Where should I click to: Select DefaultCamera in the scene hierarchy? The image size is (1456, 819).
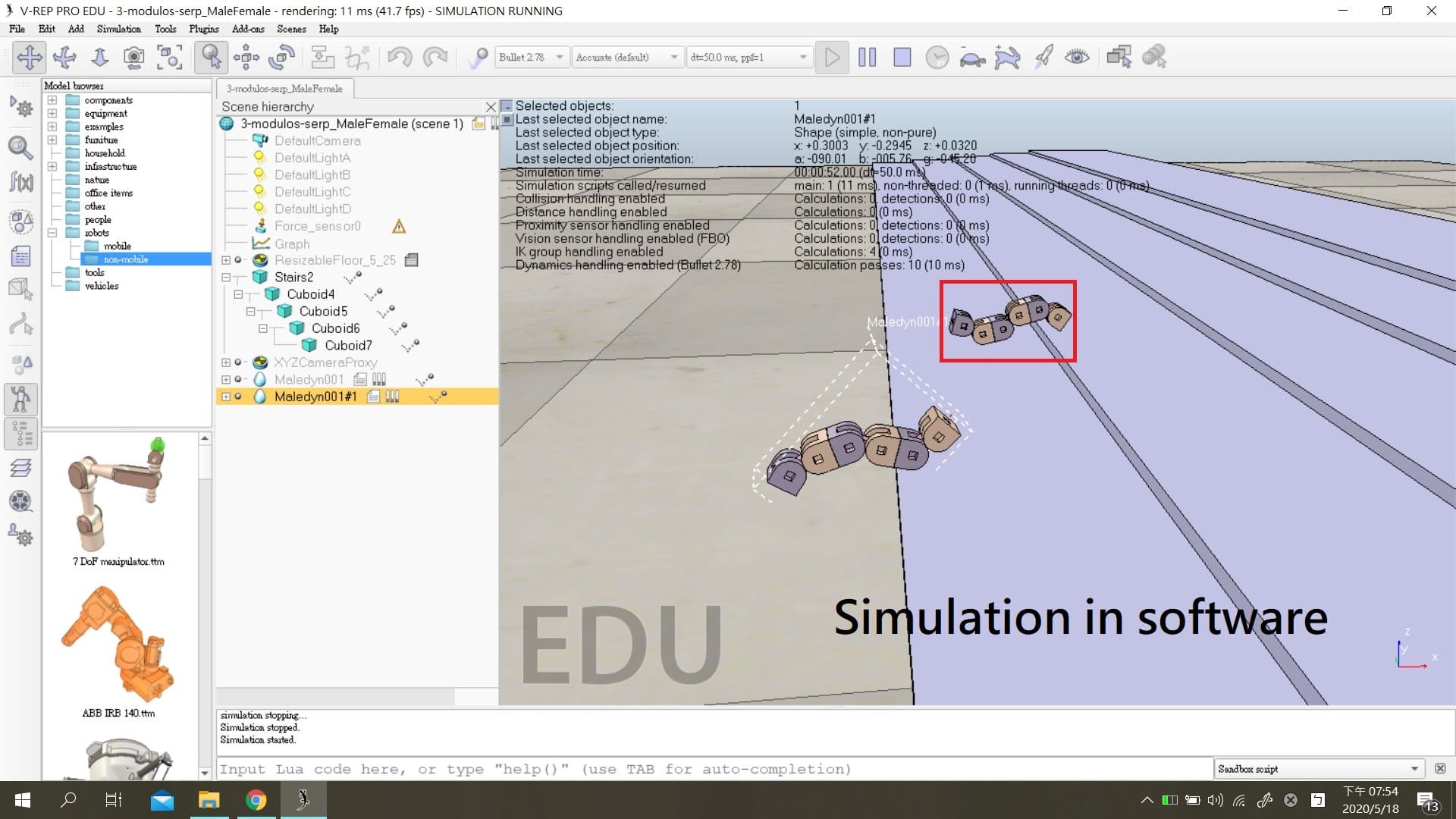317,141
